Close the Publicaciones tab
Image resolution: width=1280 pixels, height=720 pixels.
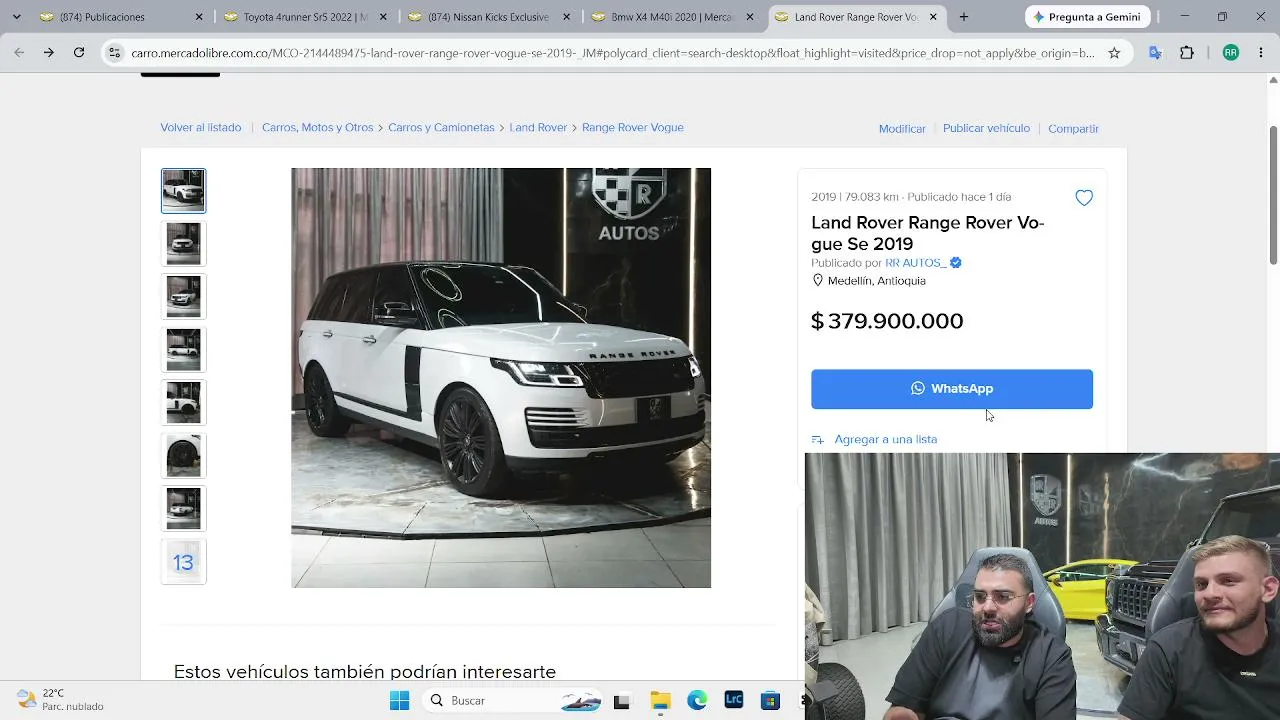point(199,17)
